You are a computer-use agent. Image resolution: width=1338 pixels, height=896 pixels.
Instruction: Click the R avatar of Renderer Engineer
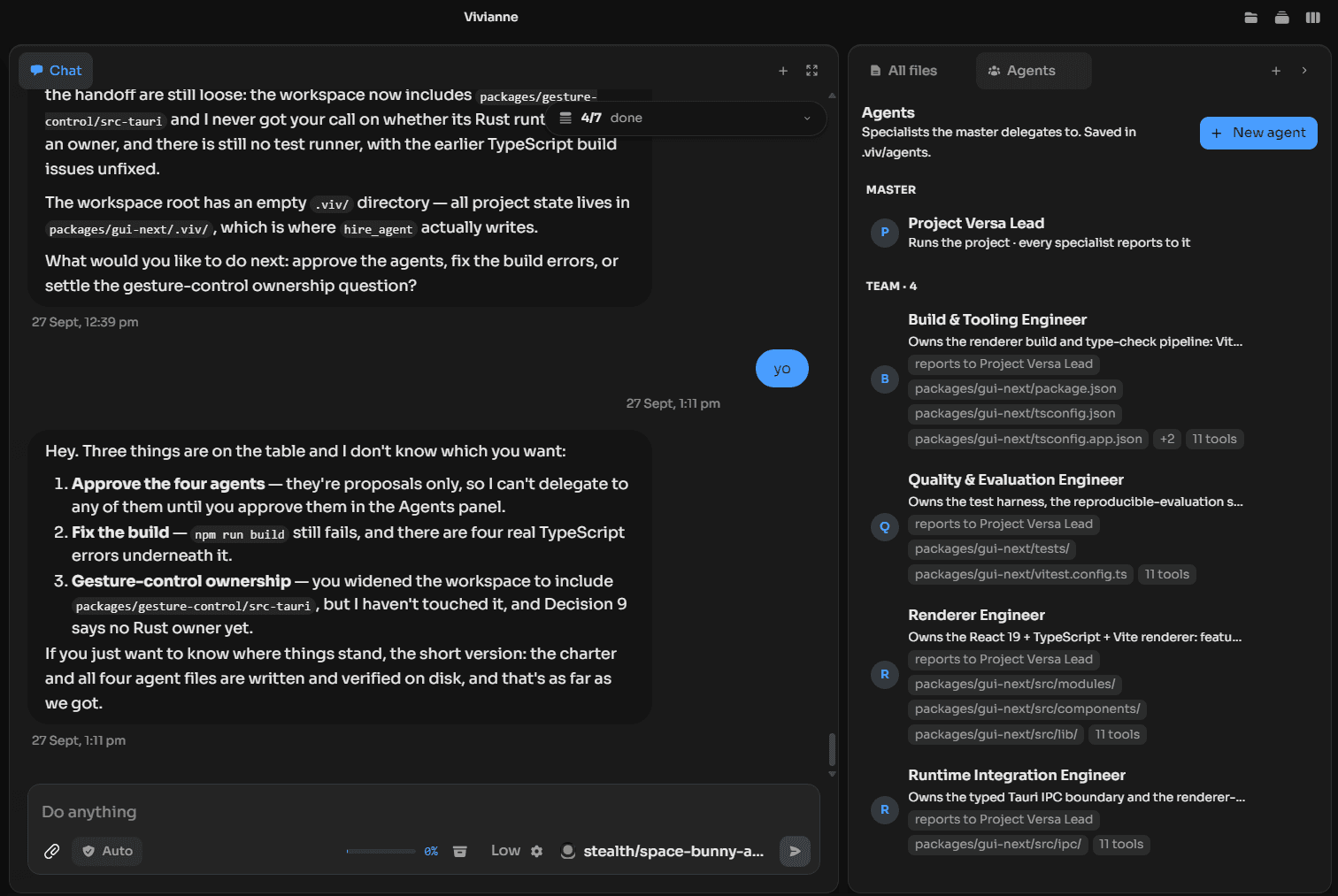[x=885, y=675]
